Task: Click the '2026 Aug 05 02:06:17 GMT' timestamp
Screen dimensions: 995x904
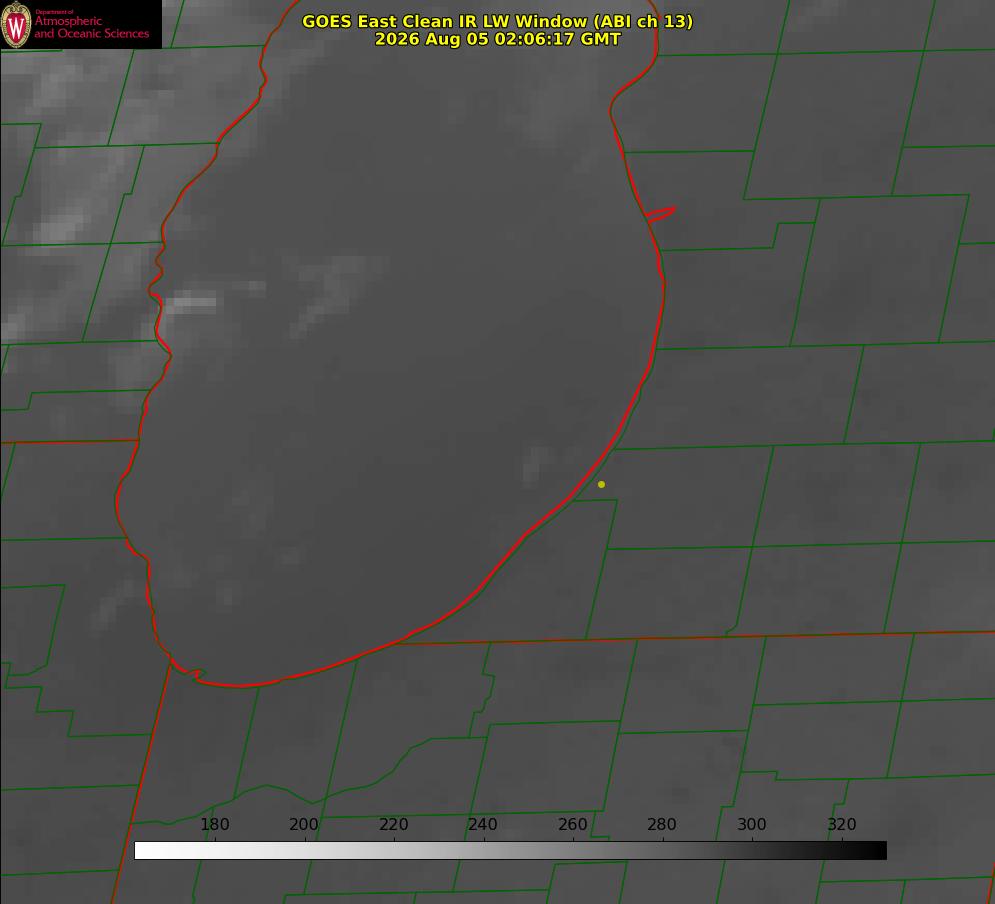Action: [498, 39]
